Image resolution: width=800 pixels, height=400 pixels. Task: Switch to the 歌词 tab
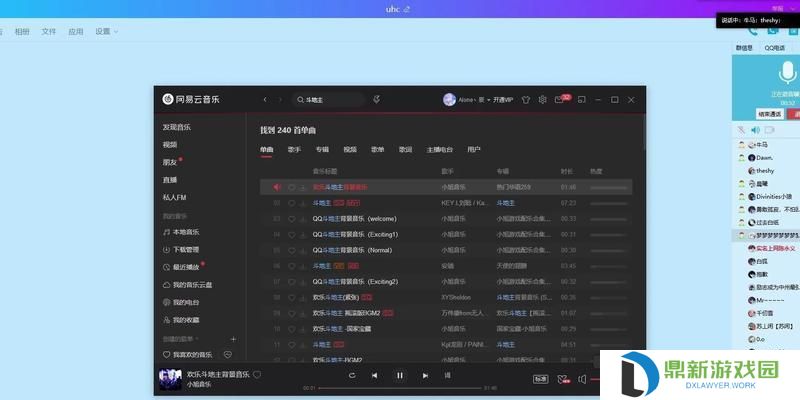pos(406,149)
